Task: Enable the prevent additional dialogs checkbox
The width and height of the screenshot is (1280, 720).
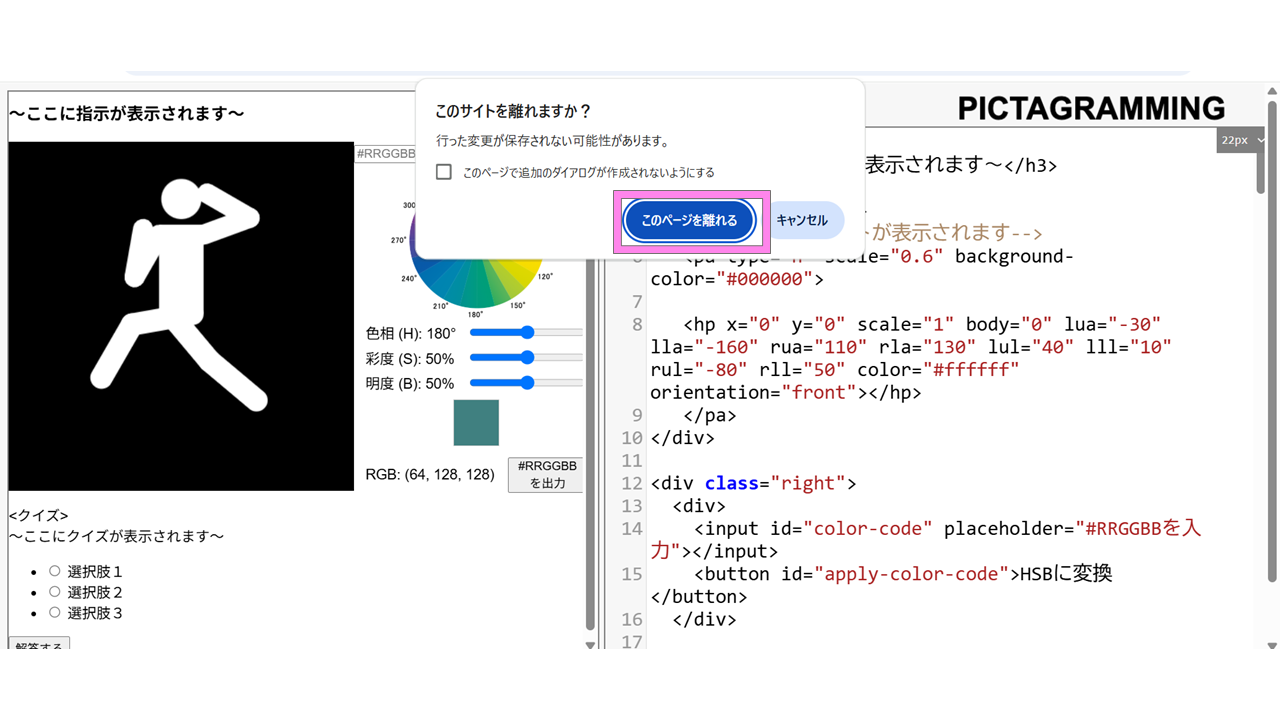Action: tap(444, 172)
